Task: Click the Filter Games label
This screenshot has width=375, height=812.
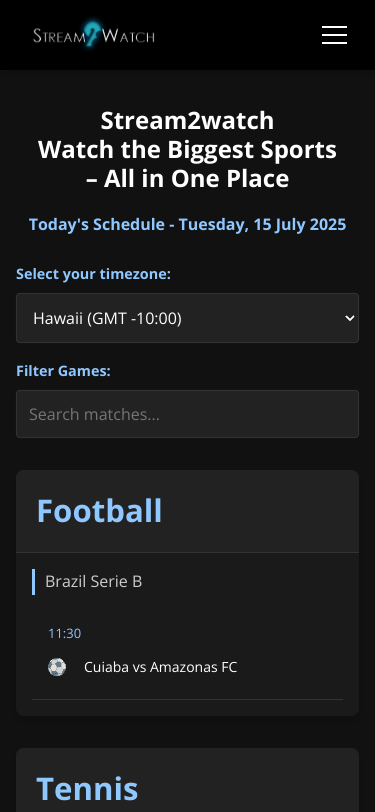Action: tap(63, 371)
